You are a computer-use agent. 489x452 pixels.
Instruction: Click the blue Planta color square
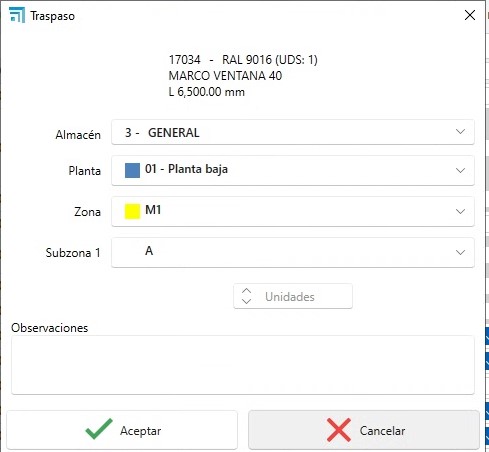point(132,170)
